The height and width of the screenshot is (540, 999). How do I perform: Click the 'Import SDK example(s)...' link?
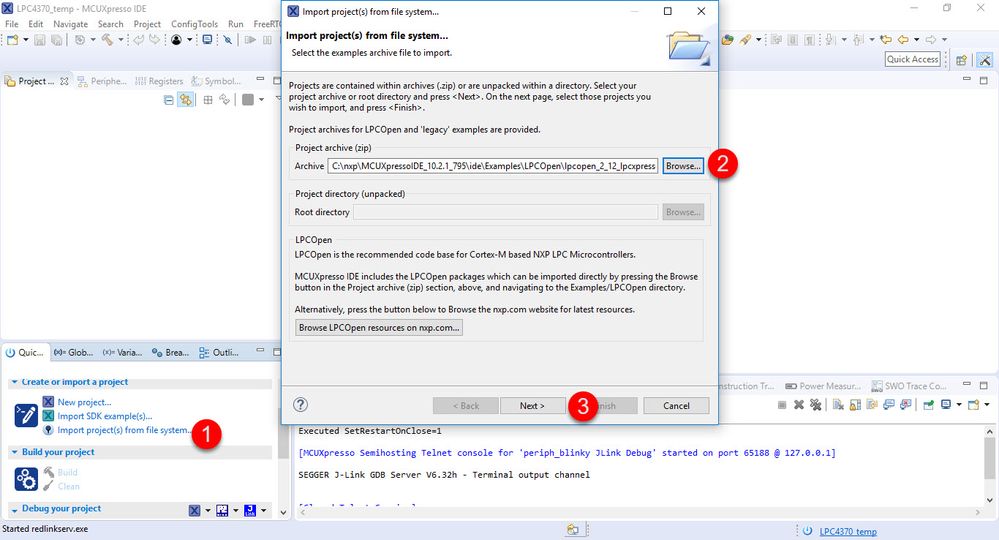104,416
